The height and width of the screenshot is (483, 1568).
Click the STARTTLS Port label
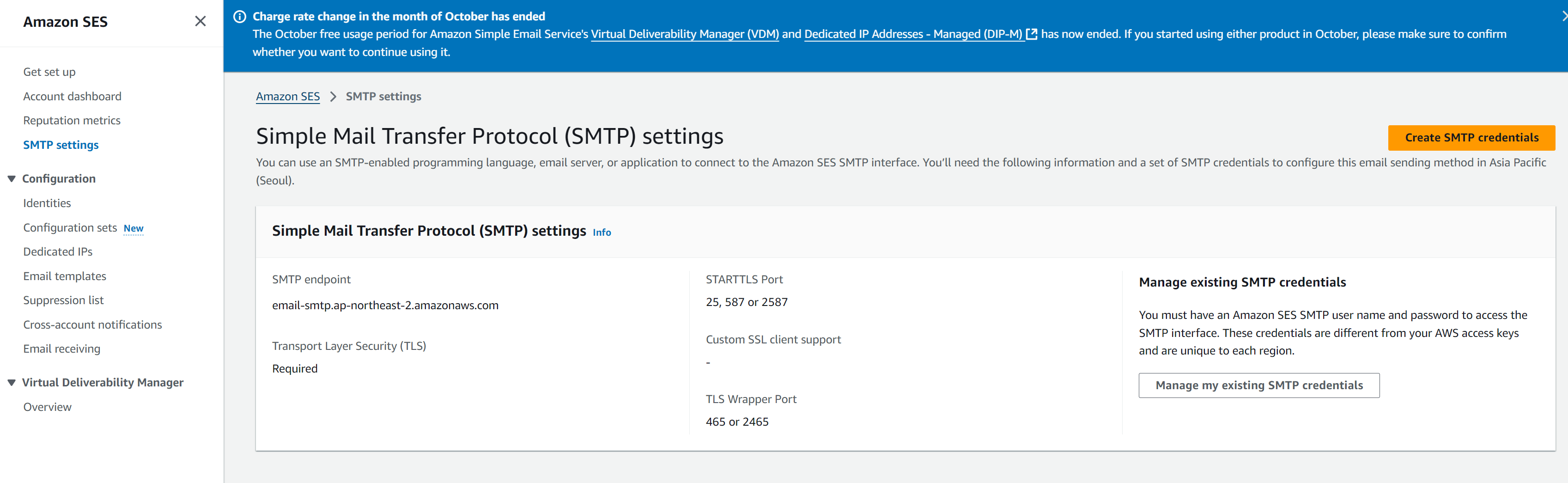click(x=744, y=280)
